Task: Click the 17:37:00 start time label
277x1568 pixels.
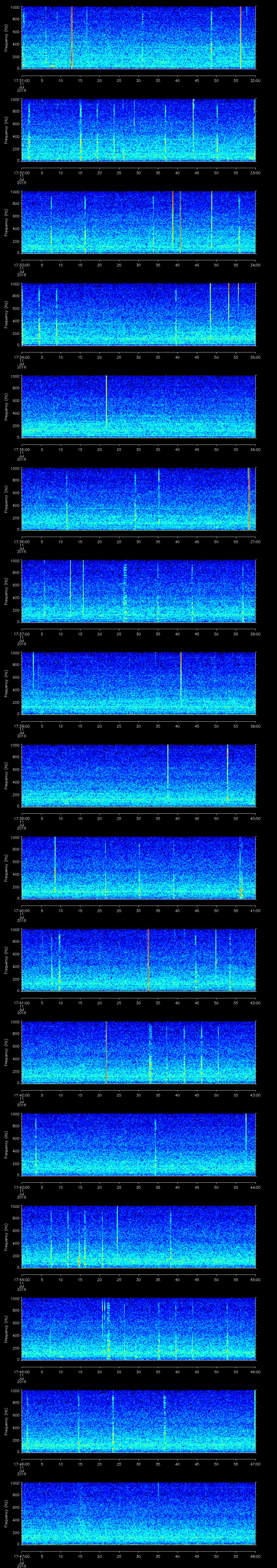Action: point(21,634)
